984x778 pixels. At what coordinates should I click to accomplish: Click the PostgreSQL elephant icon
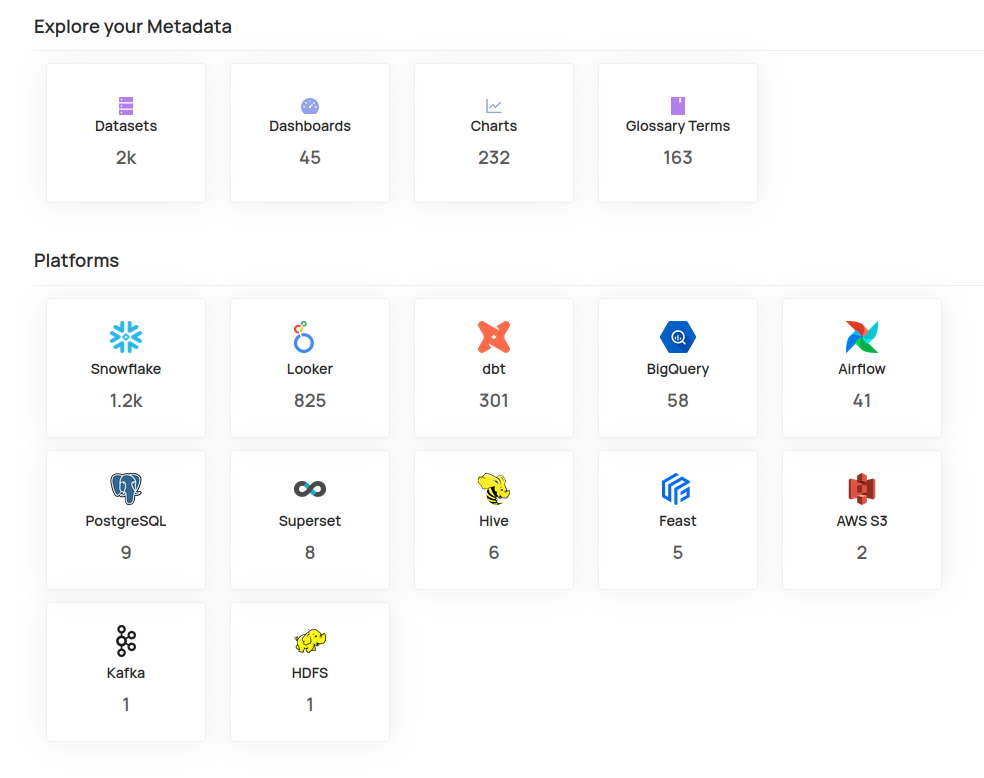coord(126,489)
